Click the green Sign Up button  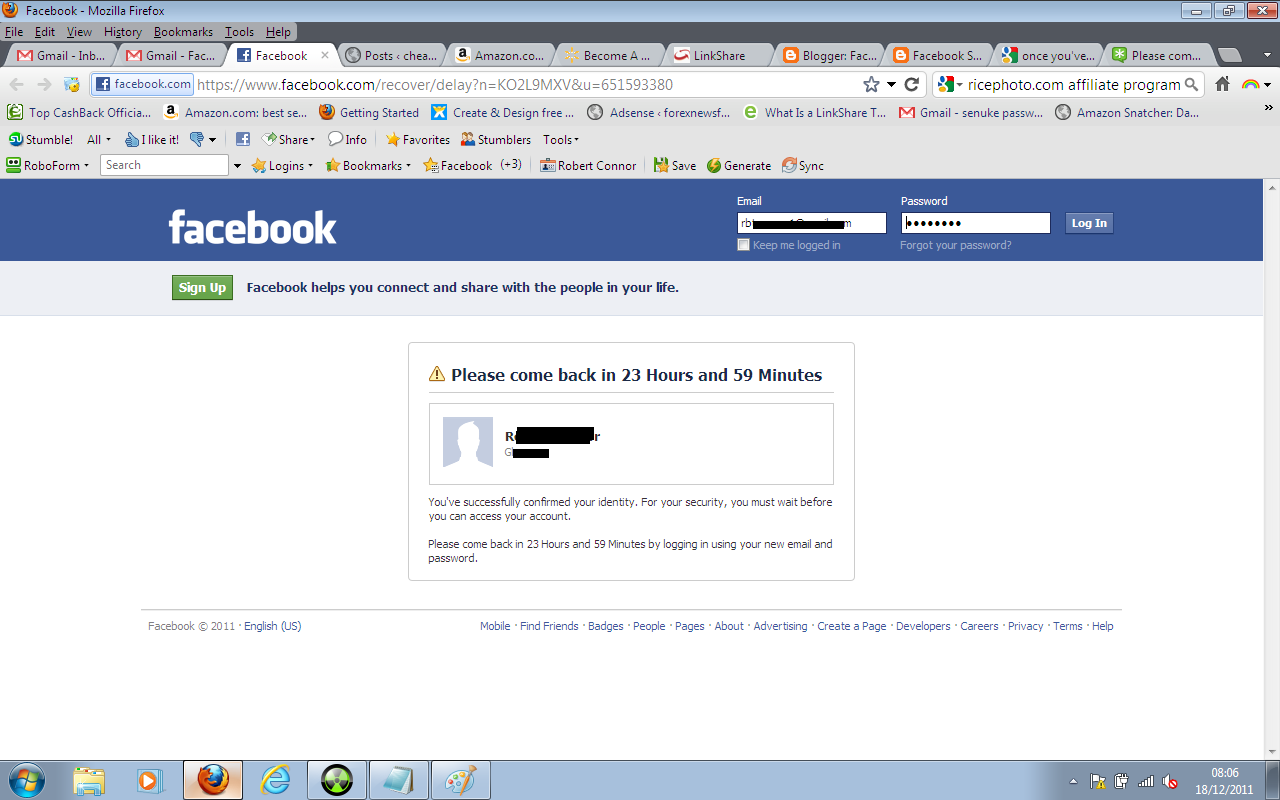point(202,288)
